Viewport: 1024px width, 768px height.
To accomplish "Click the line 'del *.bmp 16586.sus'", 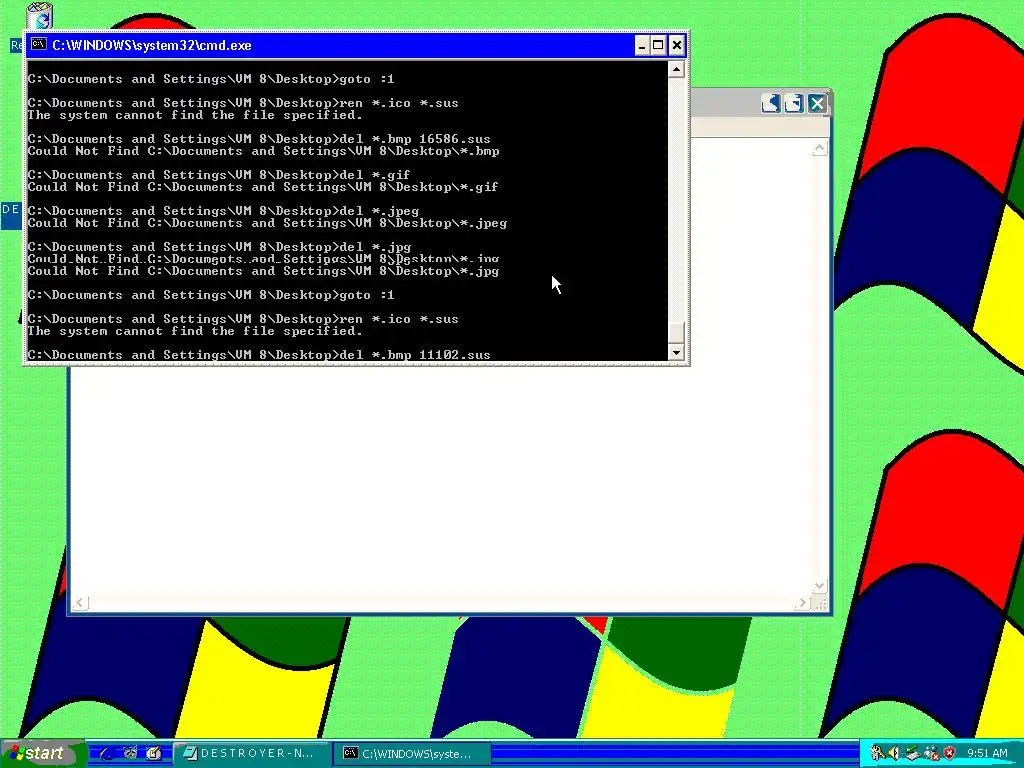I will pyautogui.click(x=259, y=138).
